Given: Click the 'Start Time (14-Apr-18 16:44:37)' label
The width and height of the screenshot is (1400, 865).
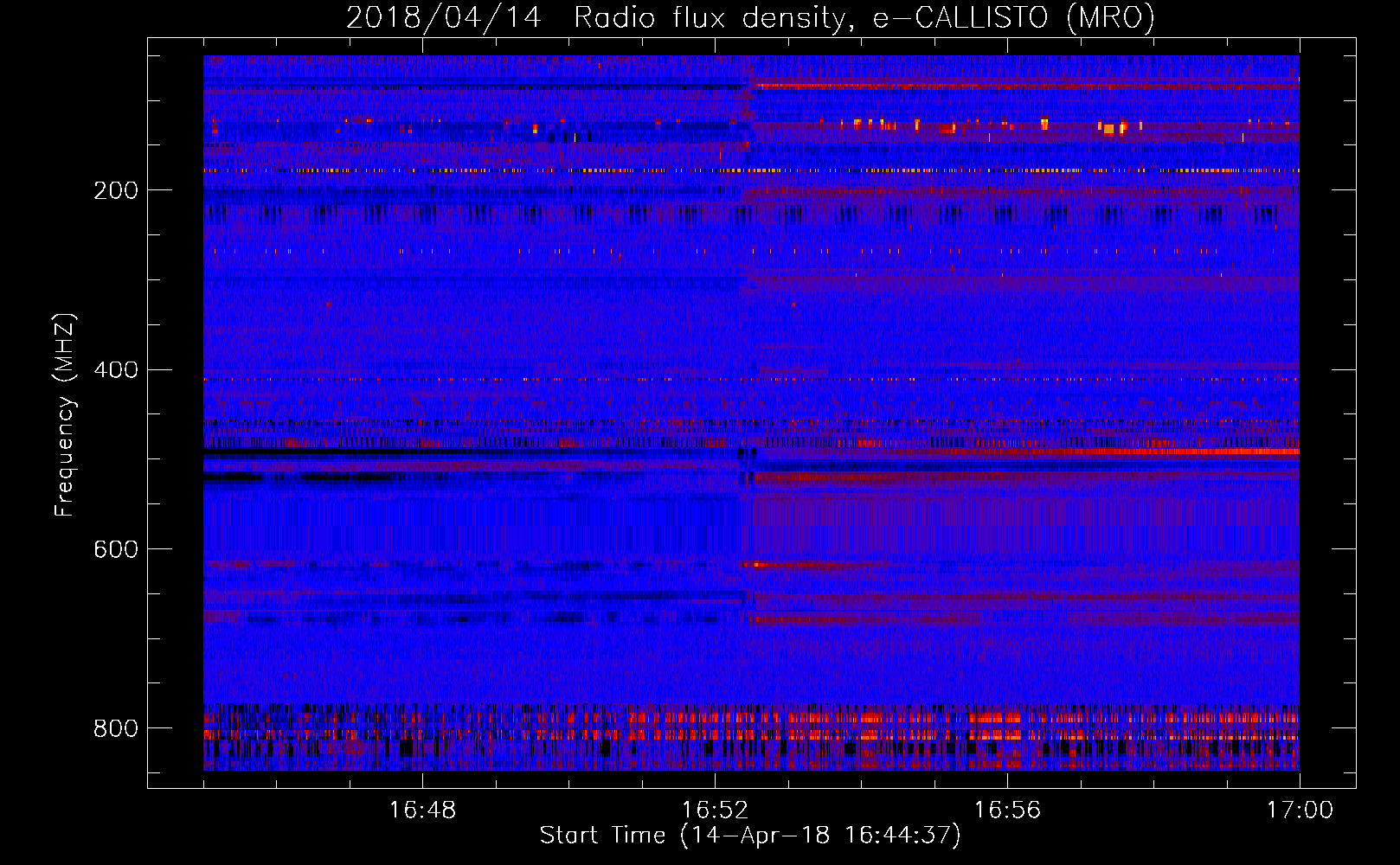Looking at the screenshot, I should click(x=750, y=836).
